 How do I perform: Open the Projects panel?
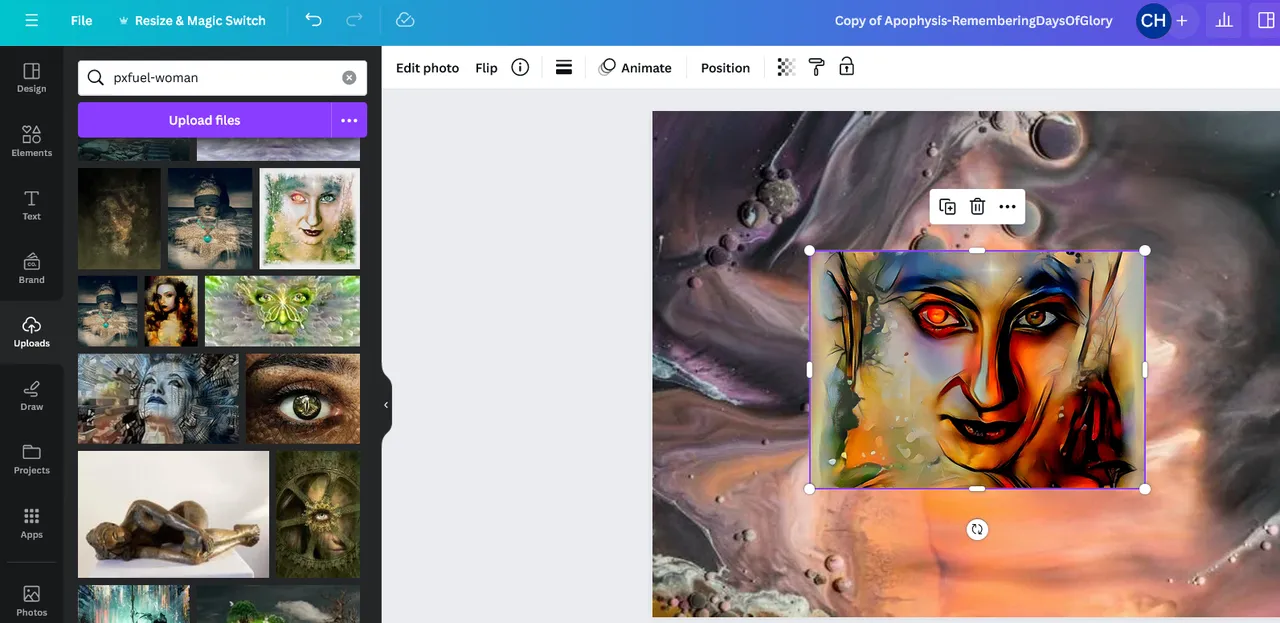32,459
